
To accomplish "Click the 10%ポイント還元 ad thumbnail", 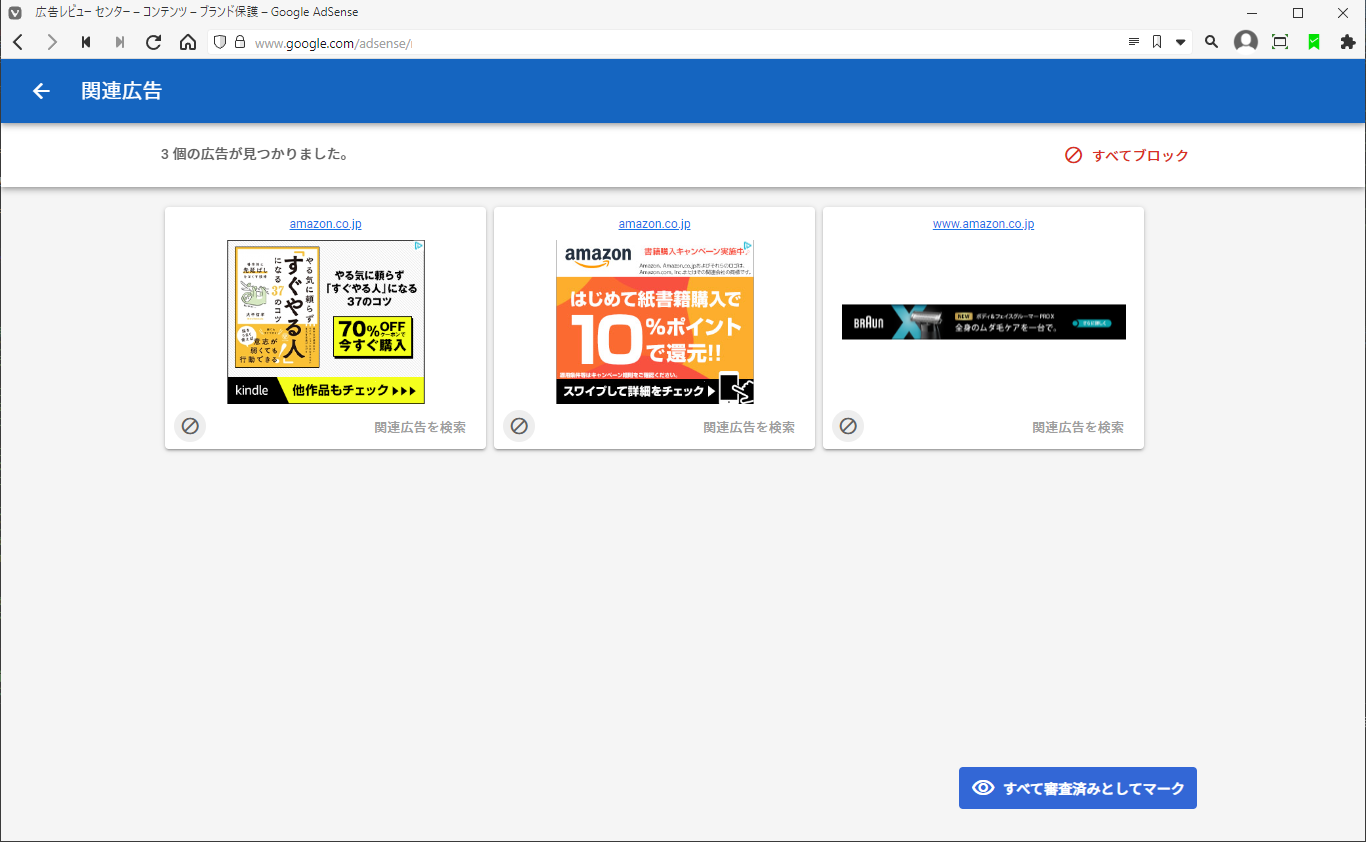I will [655, 322].
